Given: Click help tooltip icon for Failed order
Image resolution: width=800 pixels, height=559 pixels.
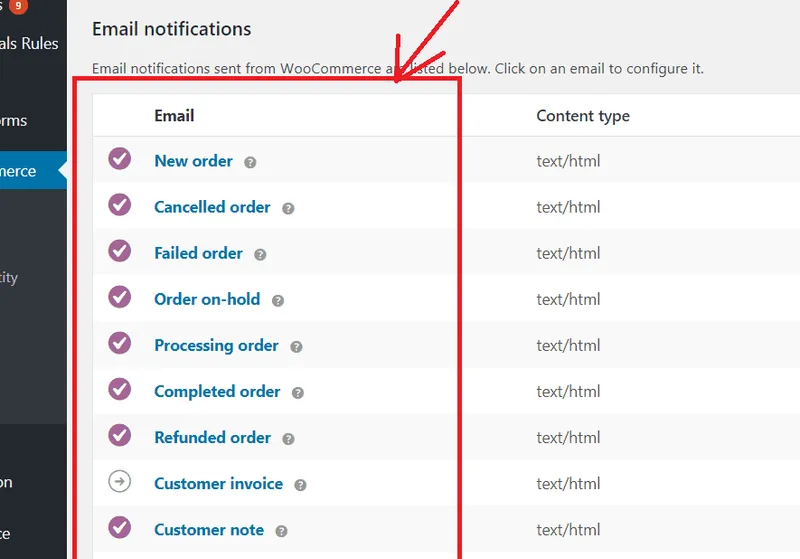Looking at the screenshot, I should click(x=260, y=254).
